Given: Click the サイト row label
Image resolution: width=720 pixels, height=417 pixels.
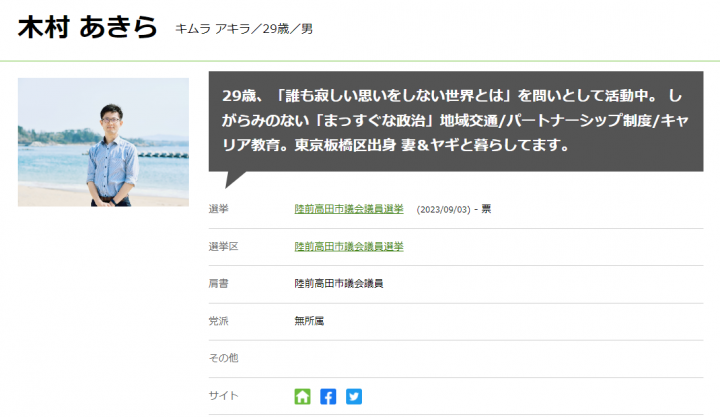Looking at the screenshot, I should (x=223, y=396).
